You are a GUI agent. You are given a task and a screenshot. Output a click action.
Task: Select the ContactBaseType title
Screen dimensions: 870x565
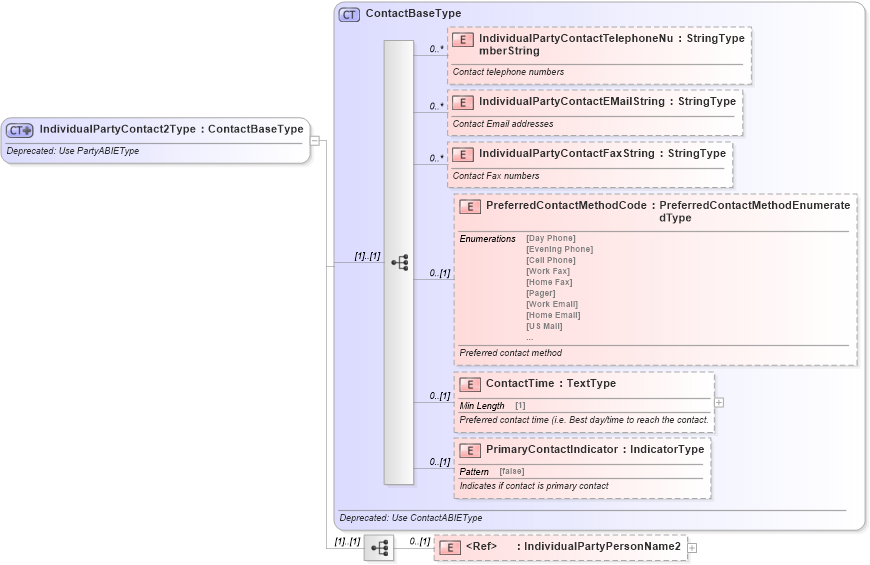point(413,13)
